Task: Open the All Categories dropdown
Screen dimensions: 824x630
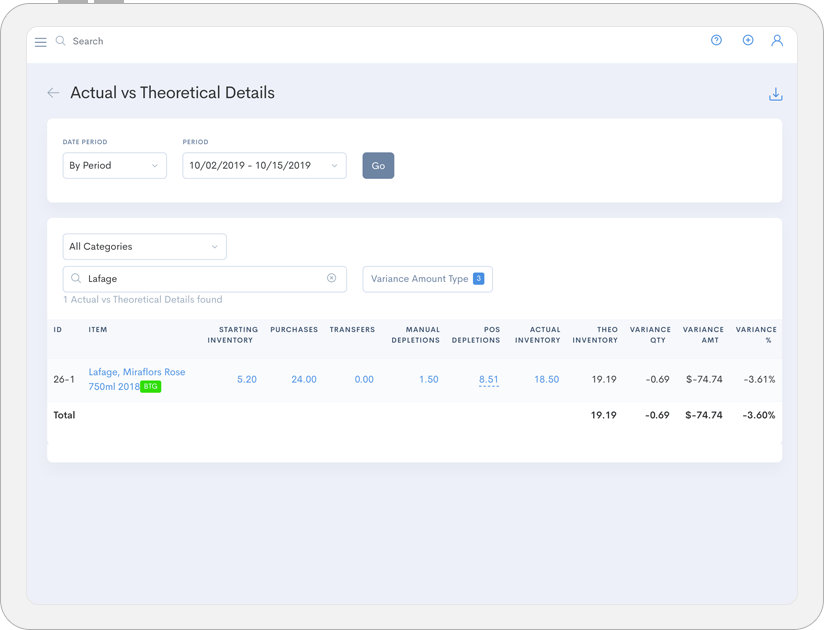Action: 145,246
